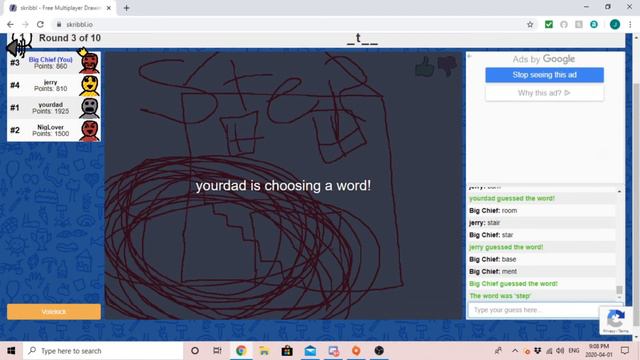Image resolution: width=640 pixels, height=360 pixels.
Task: Open the Mail app from the taskbar
Action: coord(310,351)
